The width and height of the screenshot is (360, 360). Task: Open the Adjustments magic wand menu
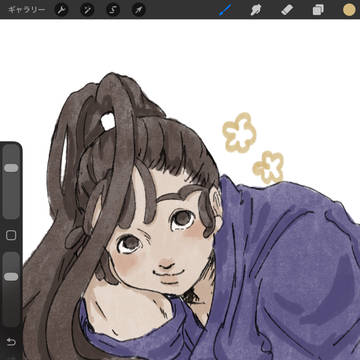coord(87,10)
